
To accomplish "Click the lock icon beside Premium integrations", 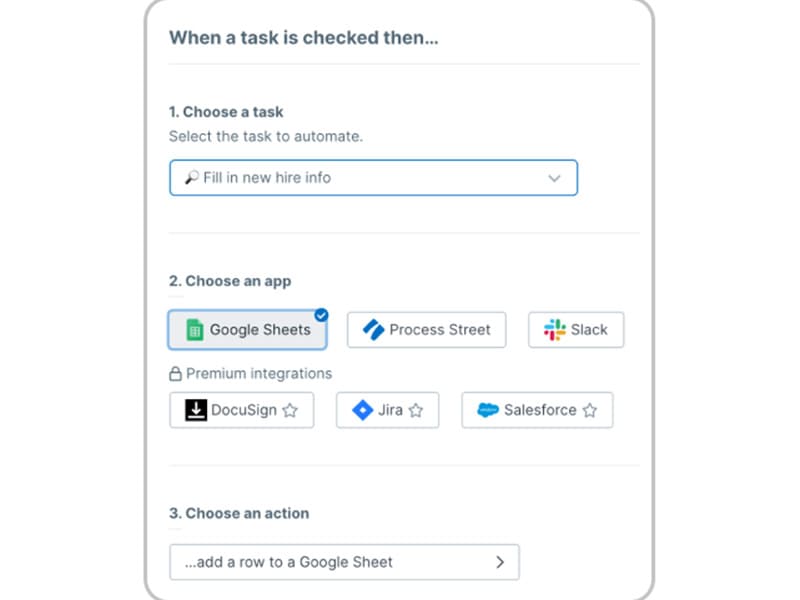I will 176,374.
